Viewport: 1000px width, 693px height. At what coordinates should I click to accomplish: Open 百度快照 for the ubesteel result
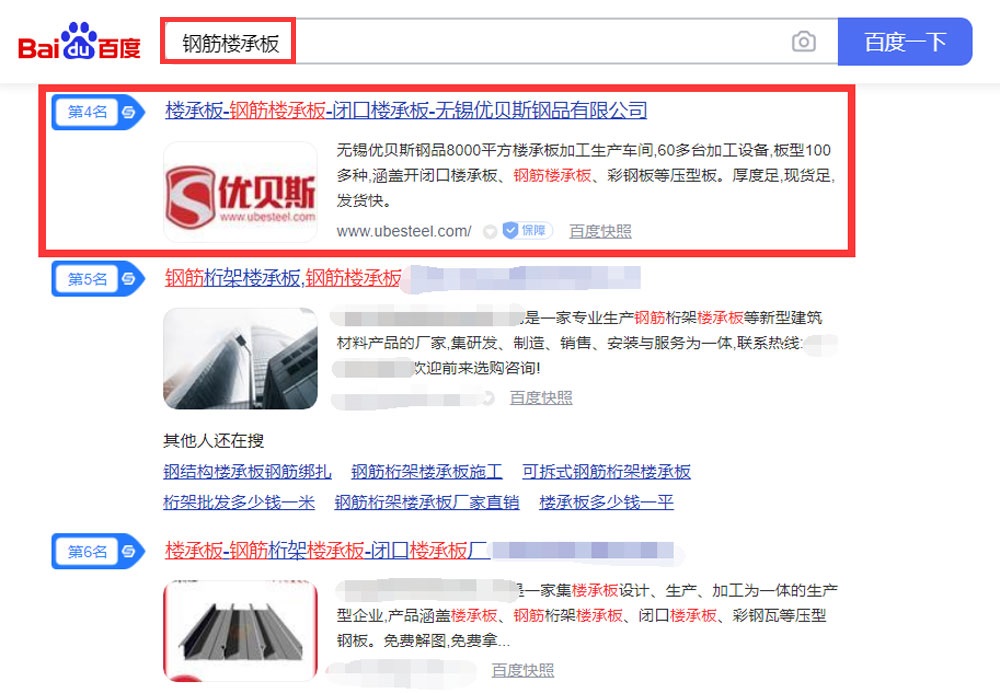(600, 231)
